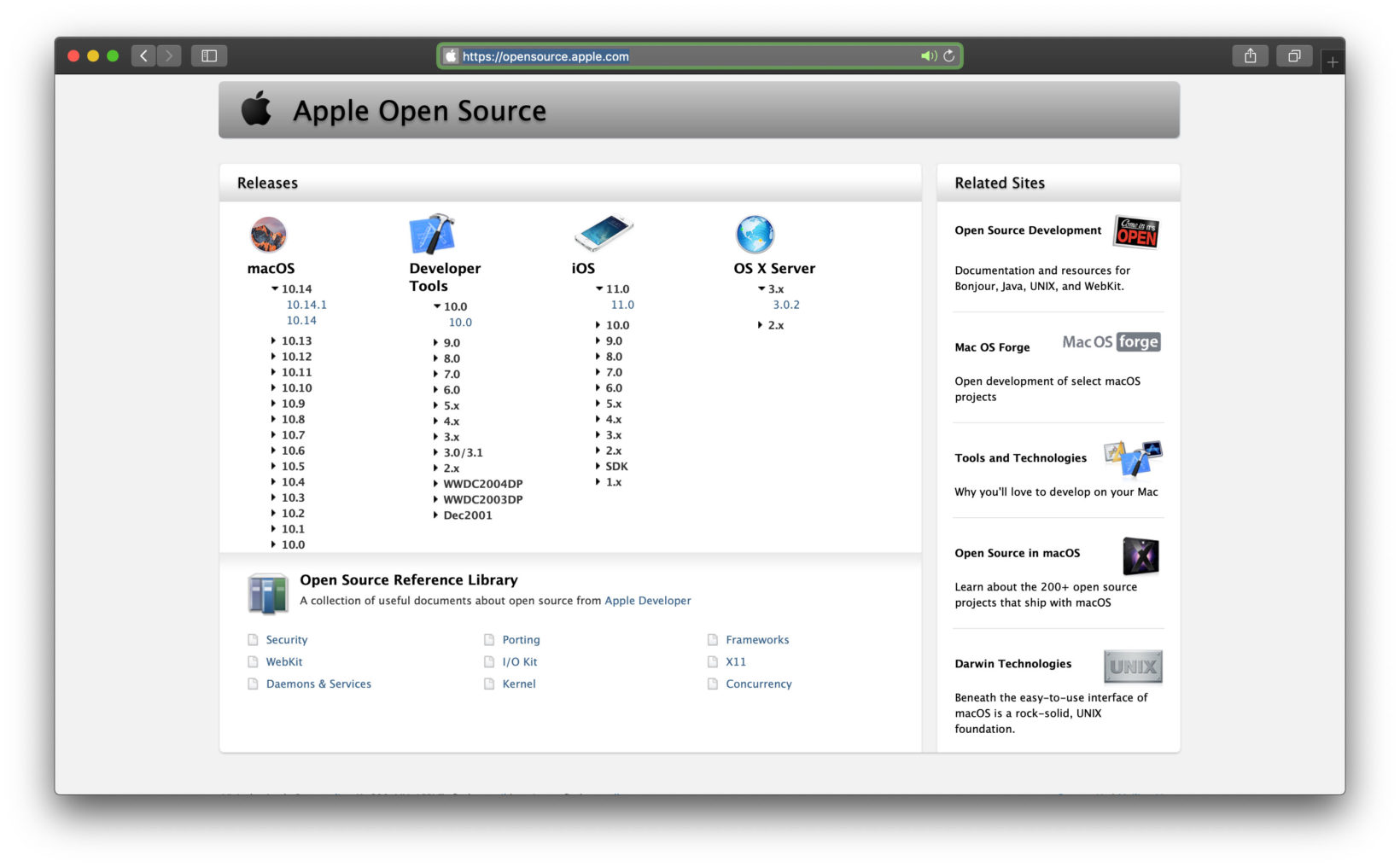This screenshot has width=1400, height=867.
Task: Expand the macOS 10.13 release group
Action: (274, 340)
